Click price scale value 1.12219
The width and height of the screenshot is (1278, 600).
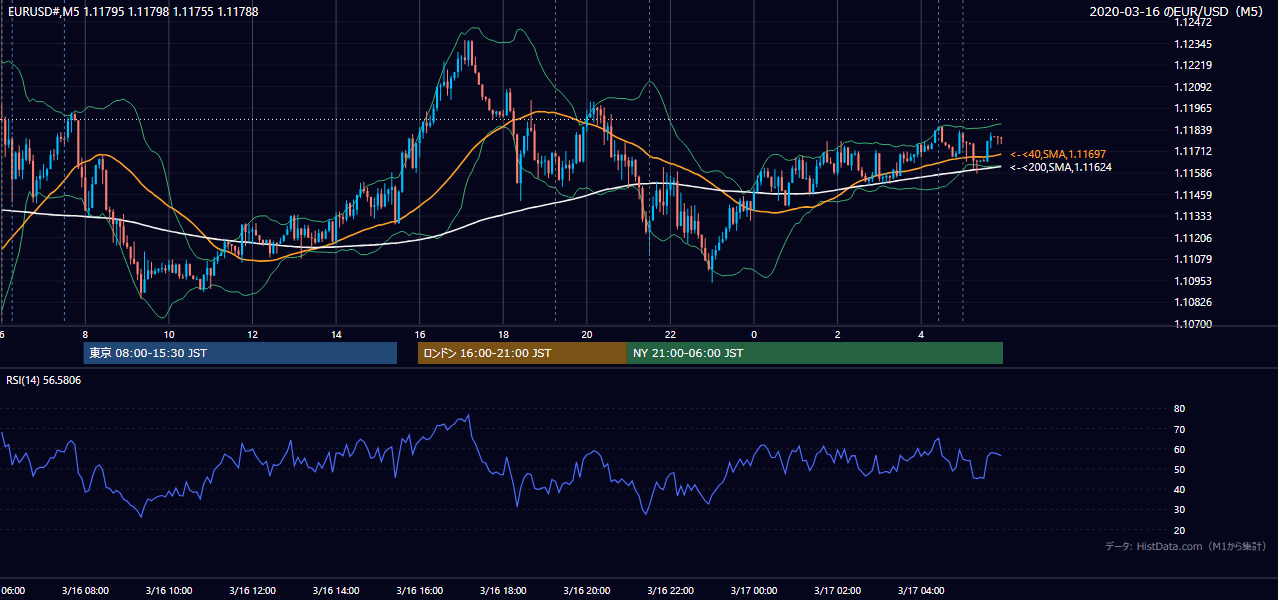[1193, 65]
